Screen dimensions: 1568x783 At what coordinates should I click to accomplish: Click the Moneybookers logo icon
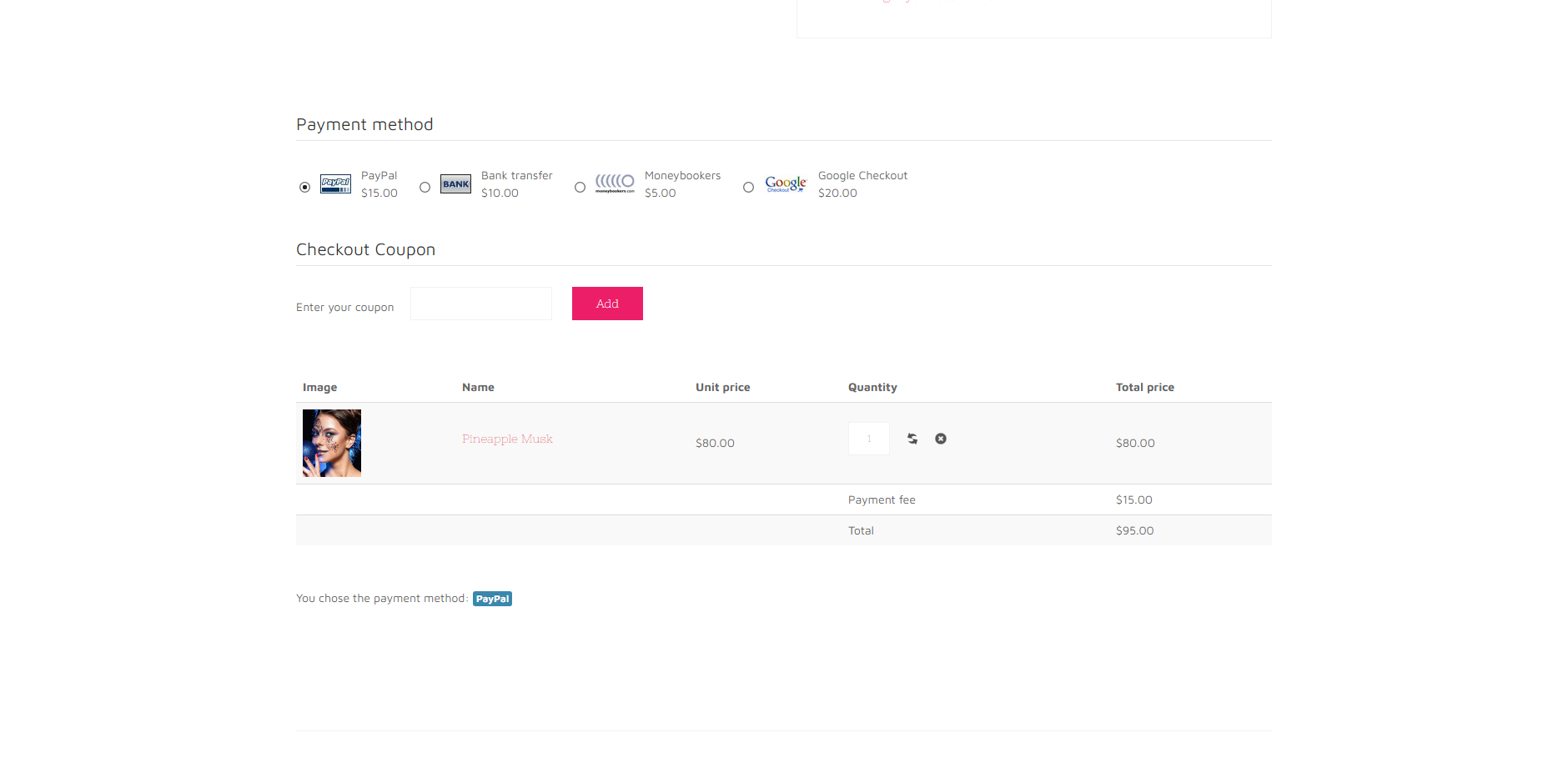615,183
